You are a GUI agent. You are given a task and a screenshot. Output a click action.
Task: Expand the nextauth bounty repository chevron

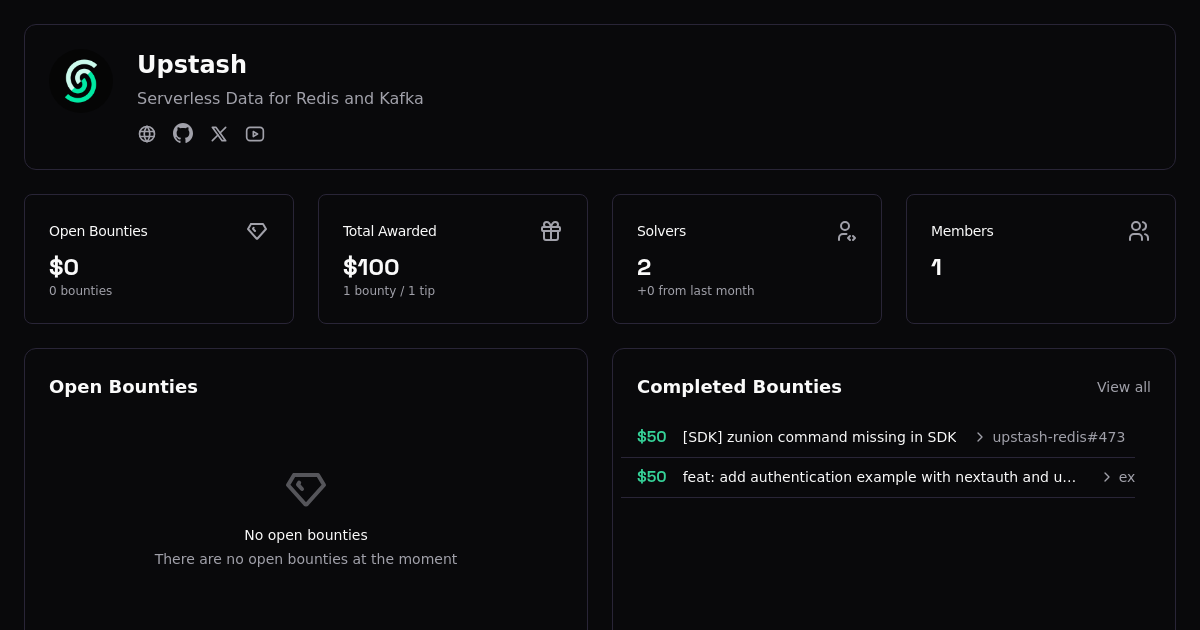pyautogui.click(x=1107, y=477)
